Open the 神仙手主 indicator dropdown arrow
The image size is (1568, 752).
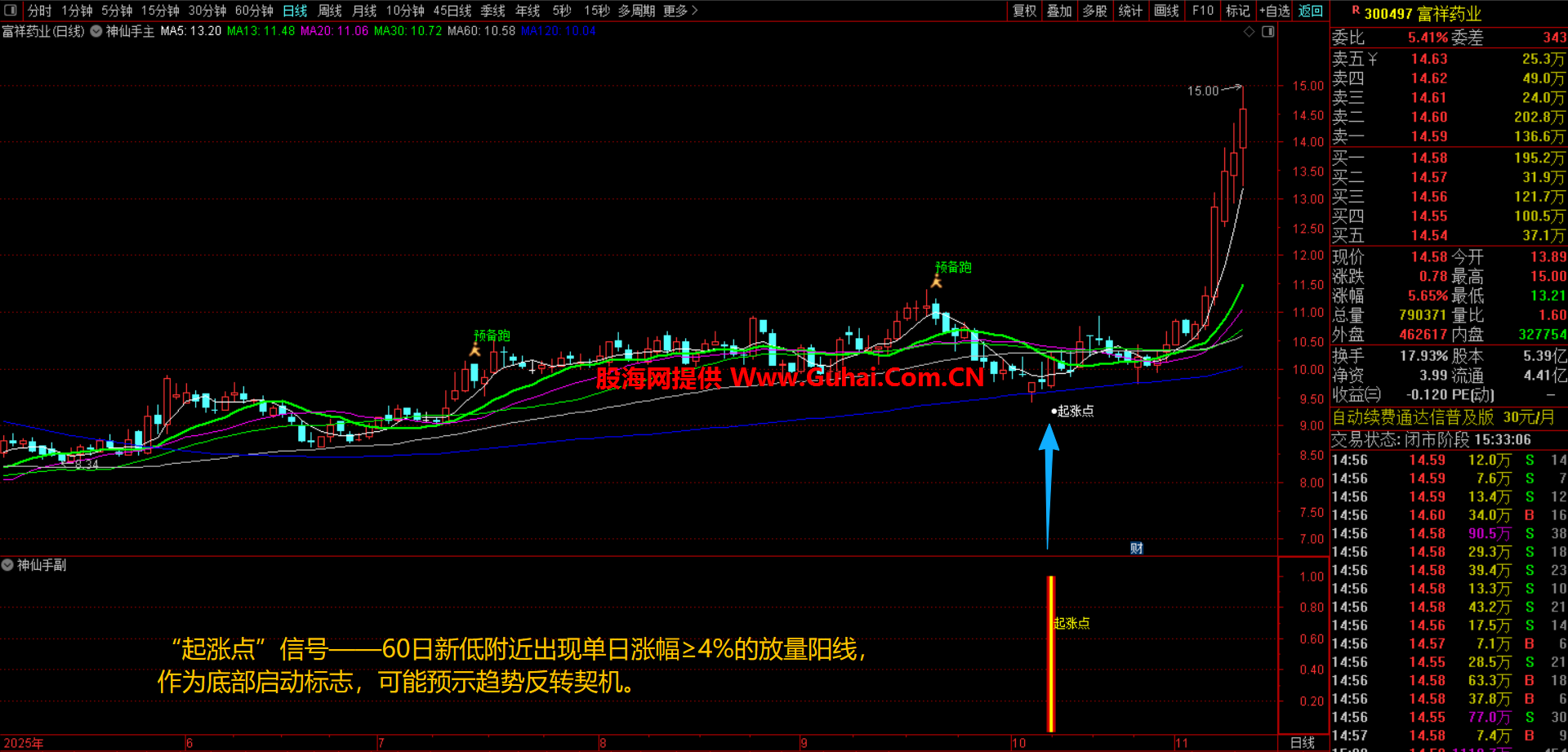click(96, 32)
